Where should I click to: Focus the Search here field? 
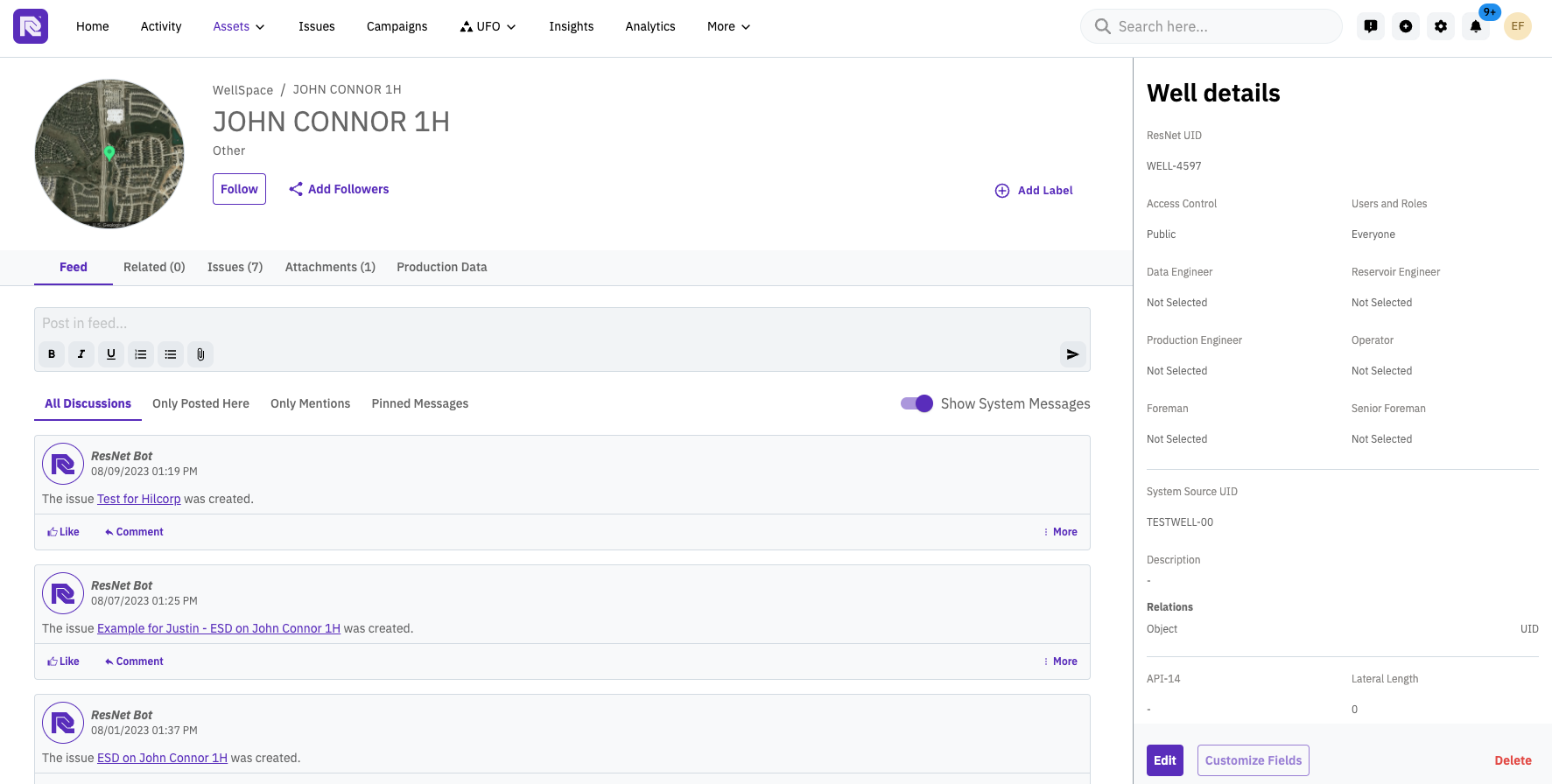pos(1211,26)
